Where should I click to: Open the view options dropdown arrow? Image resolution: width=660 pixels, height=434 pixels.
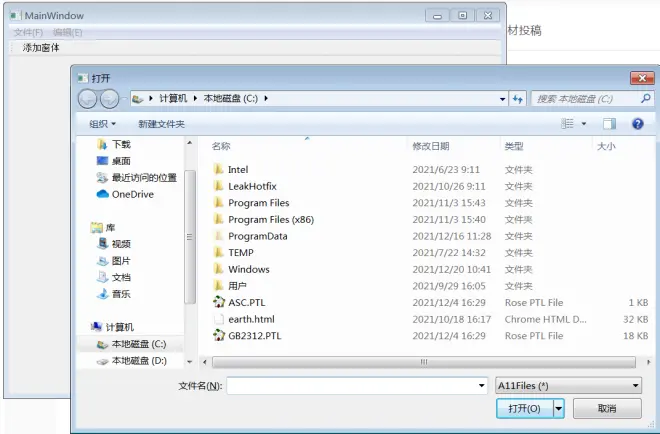584,124
